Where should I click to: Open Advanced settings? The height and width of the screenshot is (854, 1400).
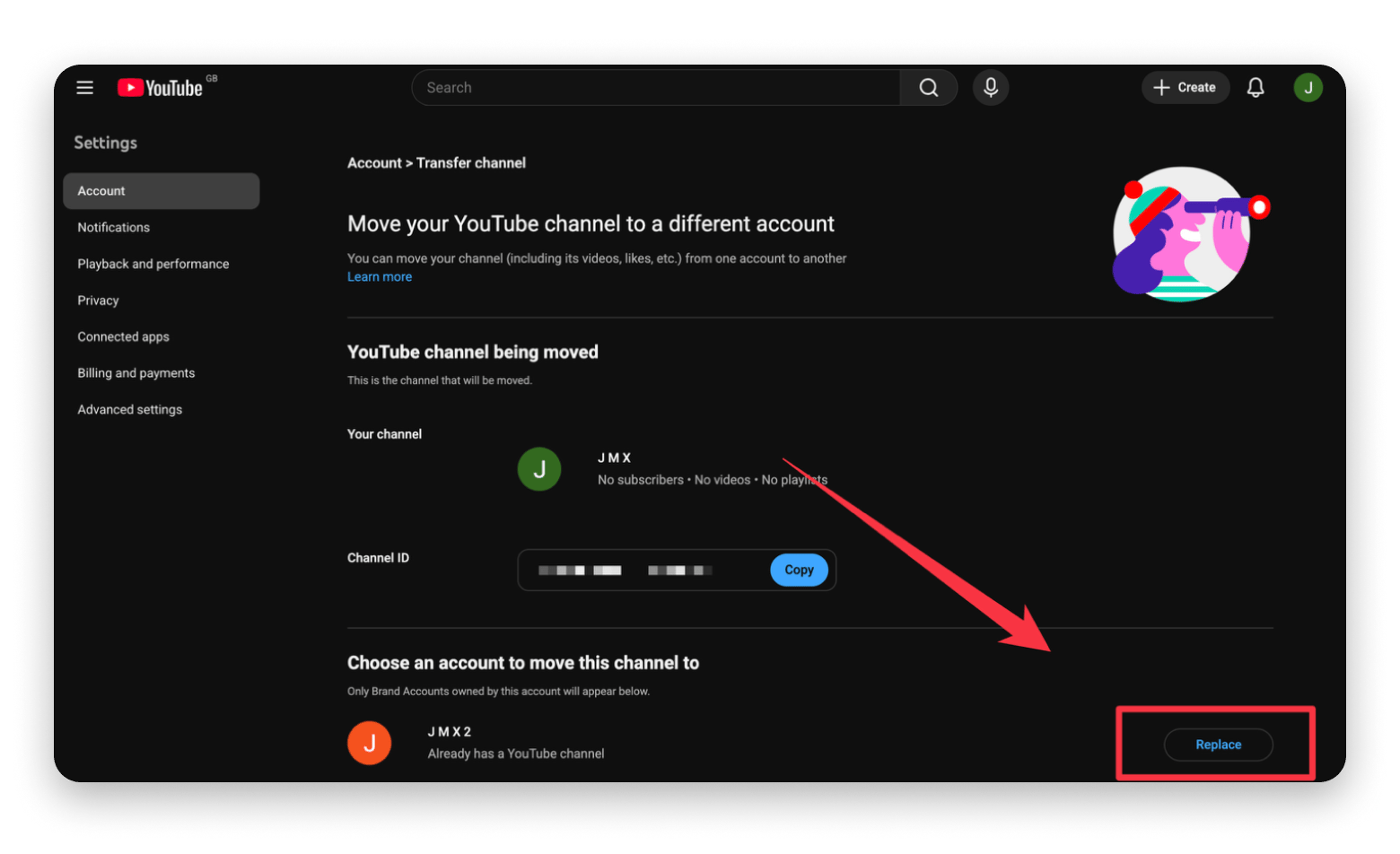tap(130, 410)
